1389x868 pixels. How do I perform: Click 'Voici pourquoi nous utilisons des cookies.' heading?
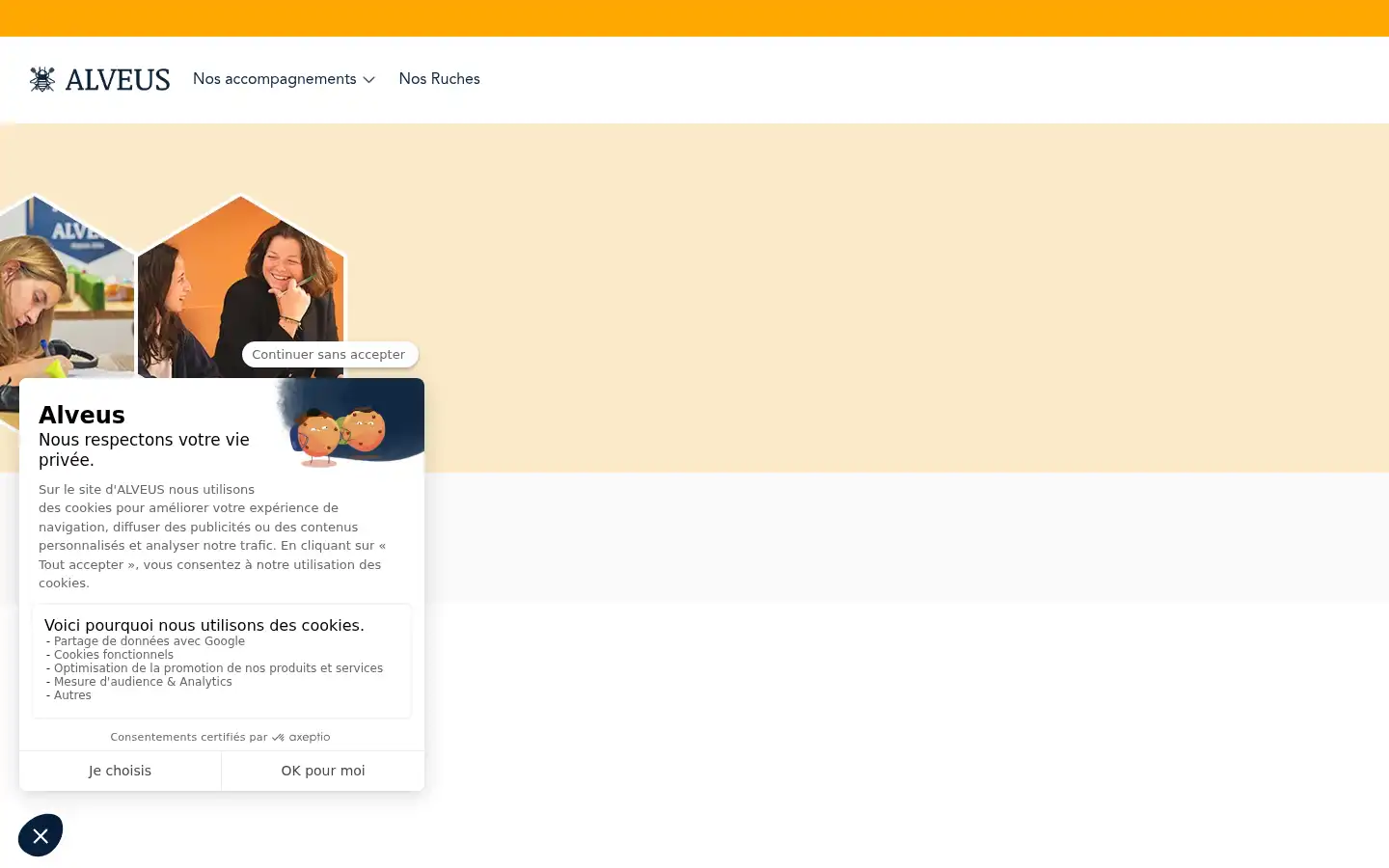point(204,625)
